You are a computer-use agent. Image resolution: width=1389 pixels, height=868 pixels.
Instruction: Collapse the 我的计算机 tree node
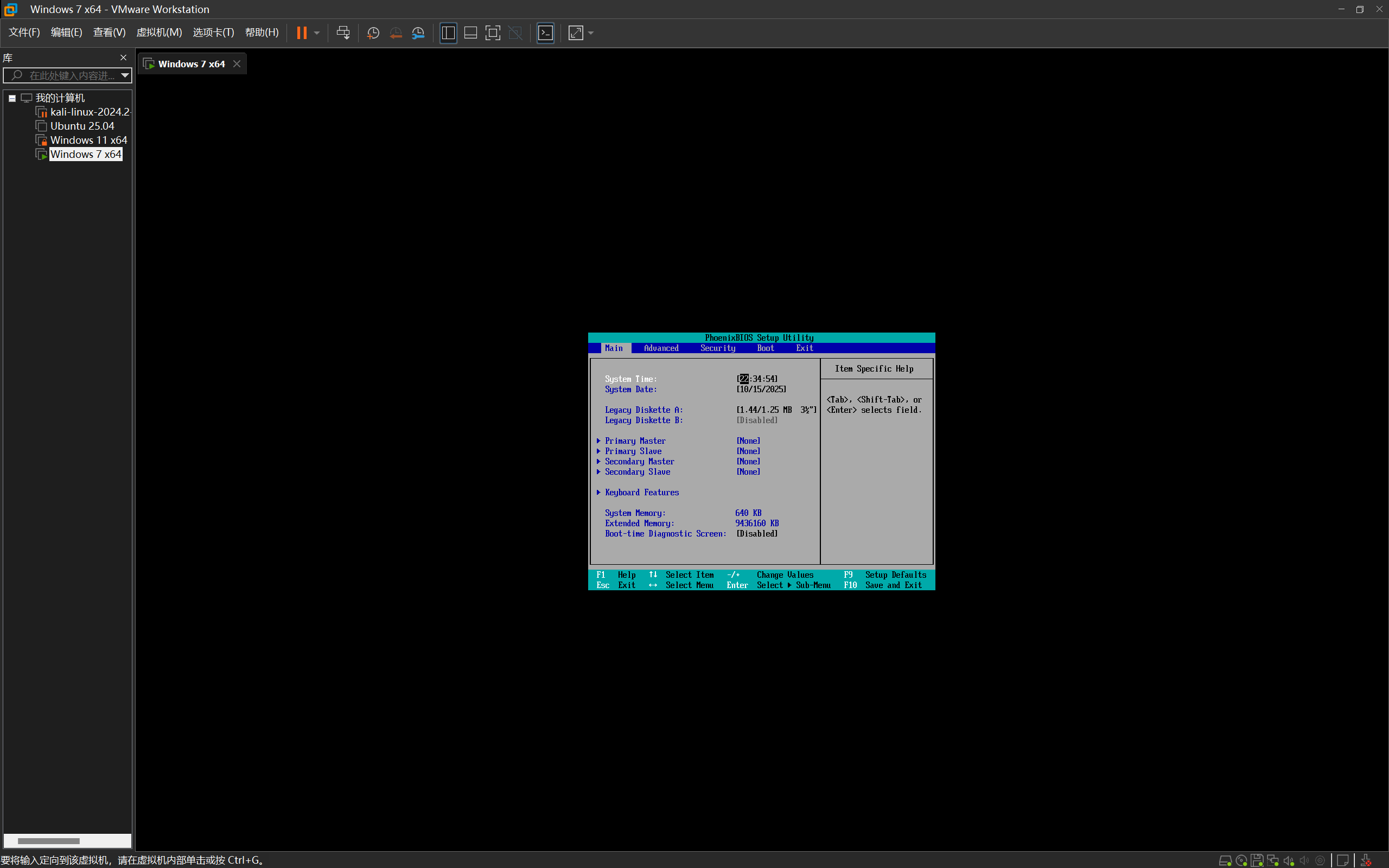click(12, 98)
